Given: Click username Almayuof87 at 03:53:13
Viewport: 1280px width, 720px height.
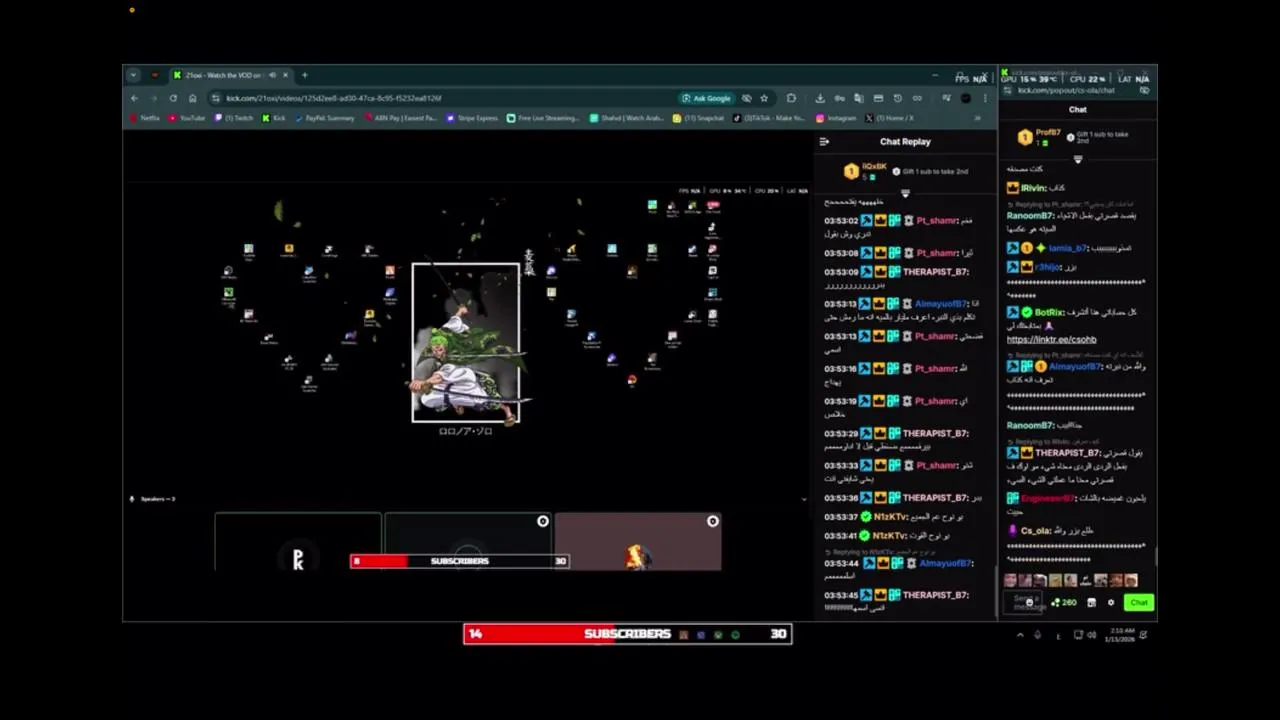Looking at the screenshot, I should (940, 304).
